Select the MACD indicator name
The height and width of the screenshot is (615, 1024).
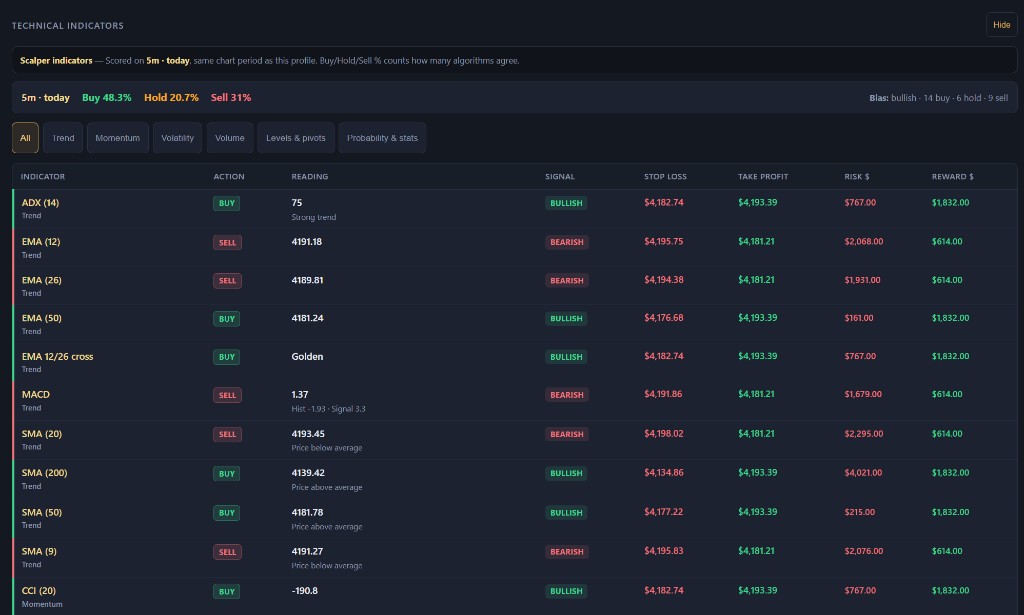pos(36,394)
